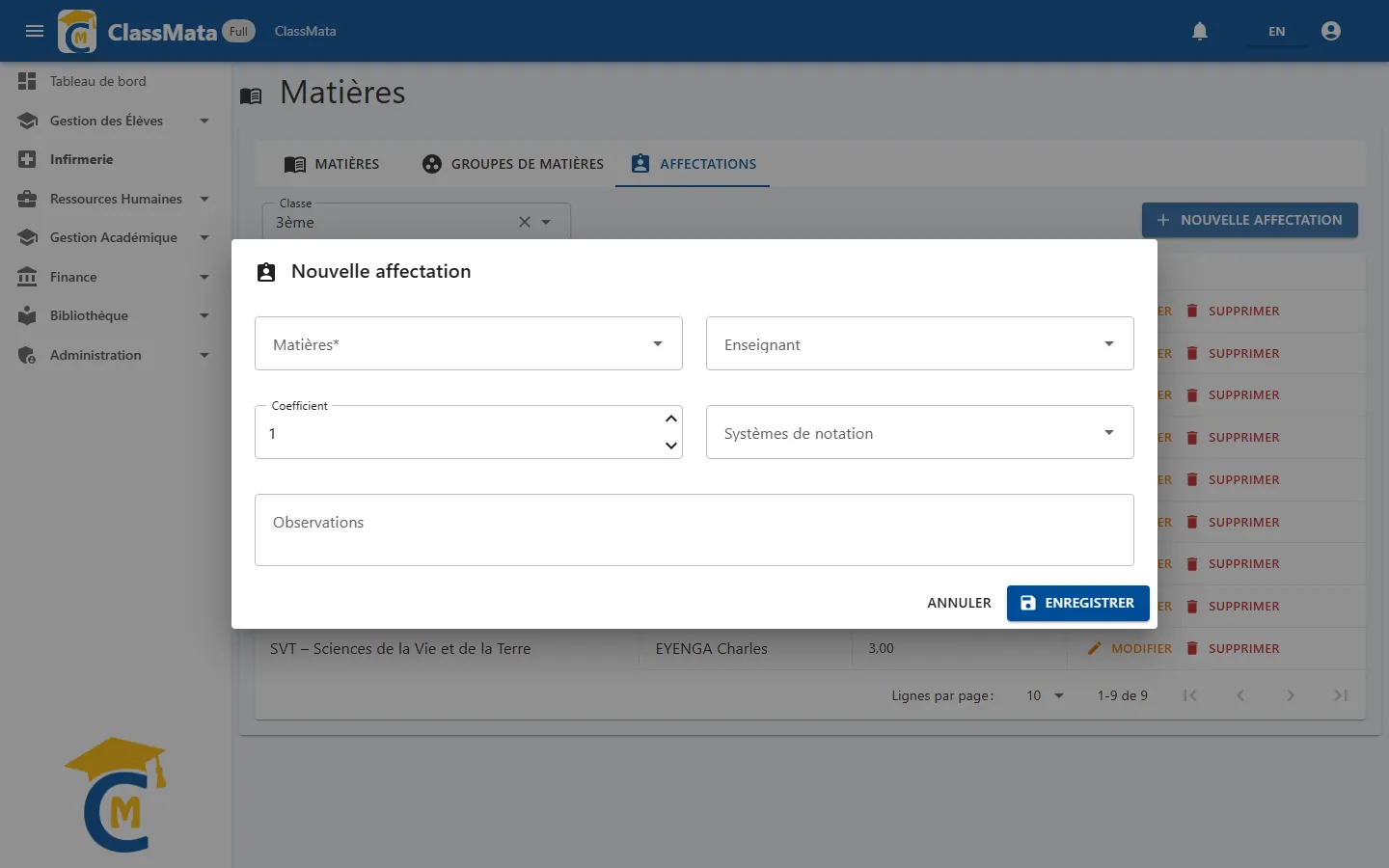Image resolution: width=1389 pixels, height=868 pixels.
Task: Open the Infirmerie sidebar item
Action: click(x=116, y=159)
